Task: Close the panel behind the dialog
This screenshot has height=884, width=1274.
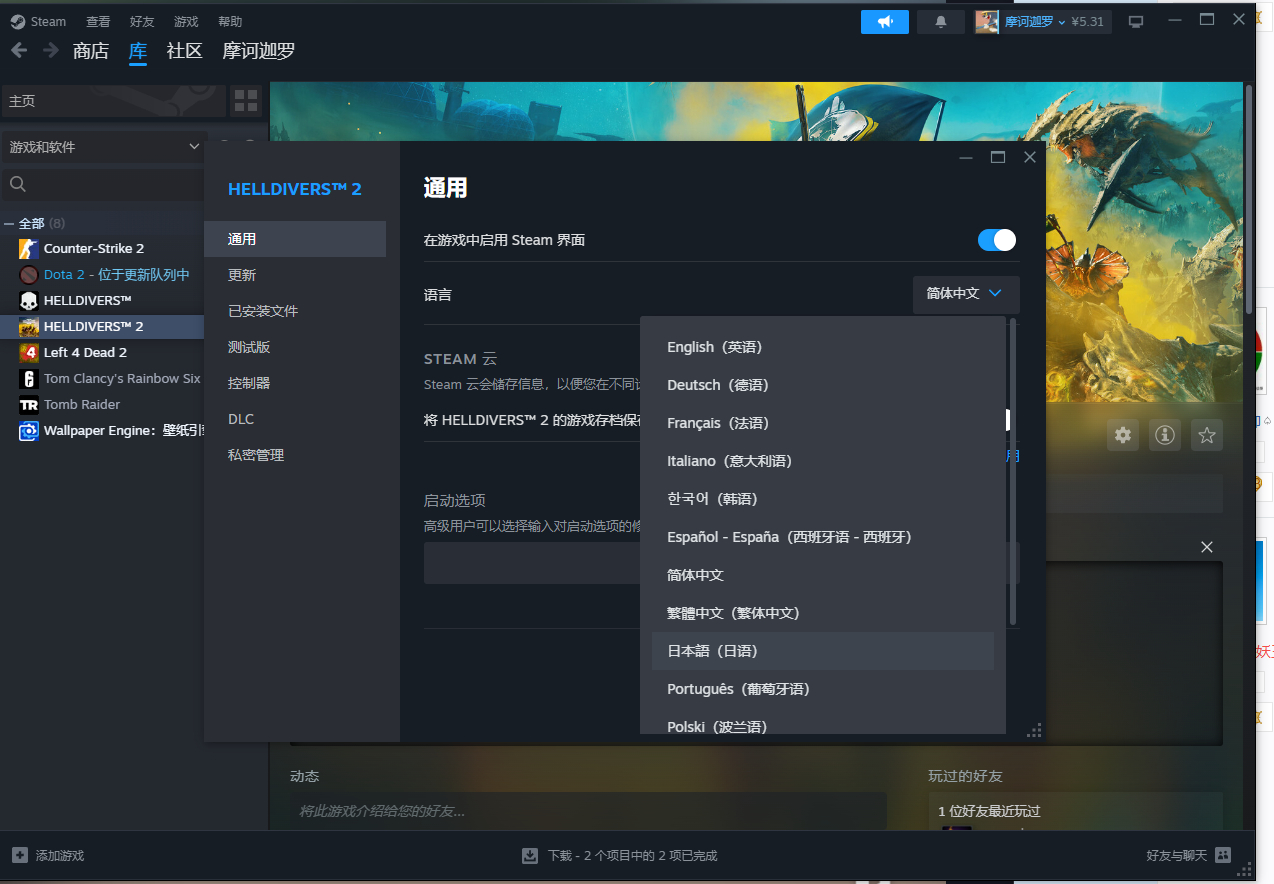Action: pos(1207,547)
